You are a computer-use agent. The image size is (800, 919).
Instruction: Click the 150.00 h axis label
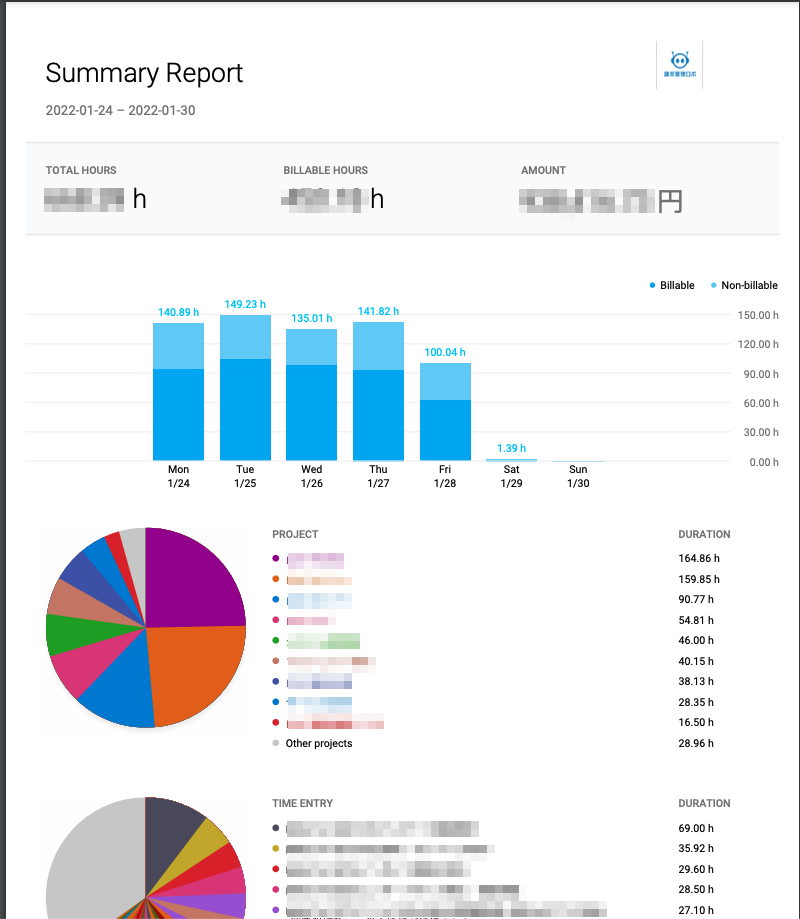coord(758,315)
